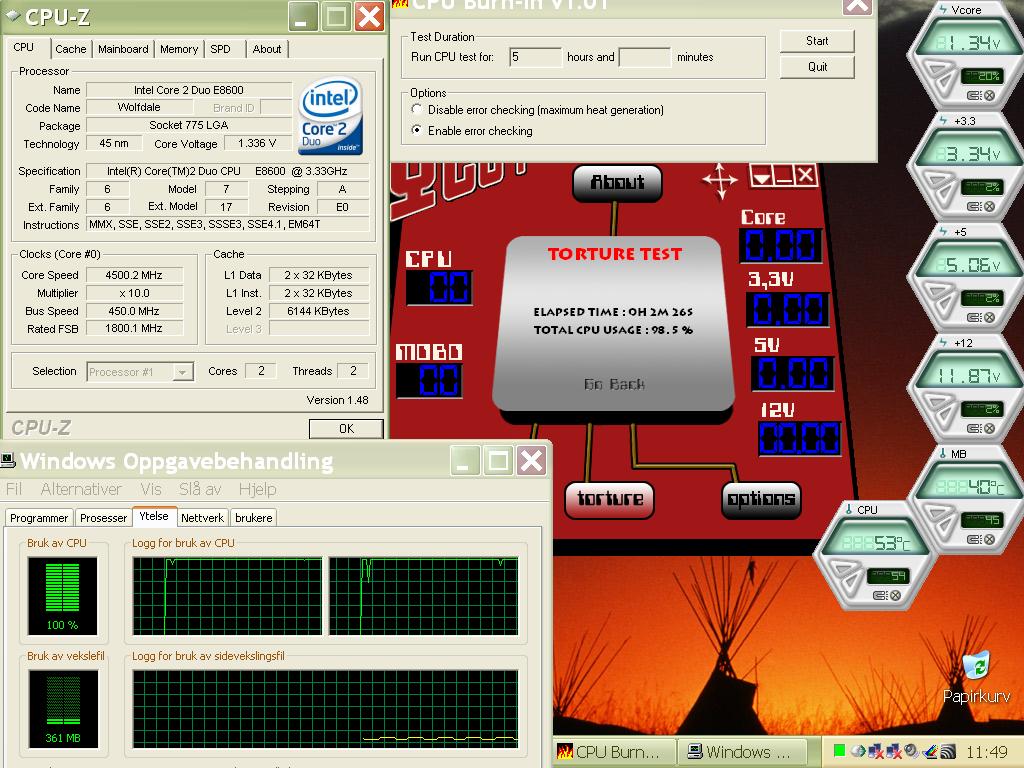
Task: Click the move arrows icon in red torture app
Action: (720, 180)
